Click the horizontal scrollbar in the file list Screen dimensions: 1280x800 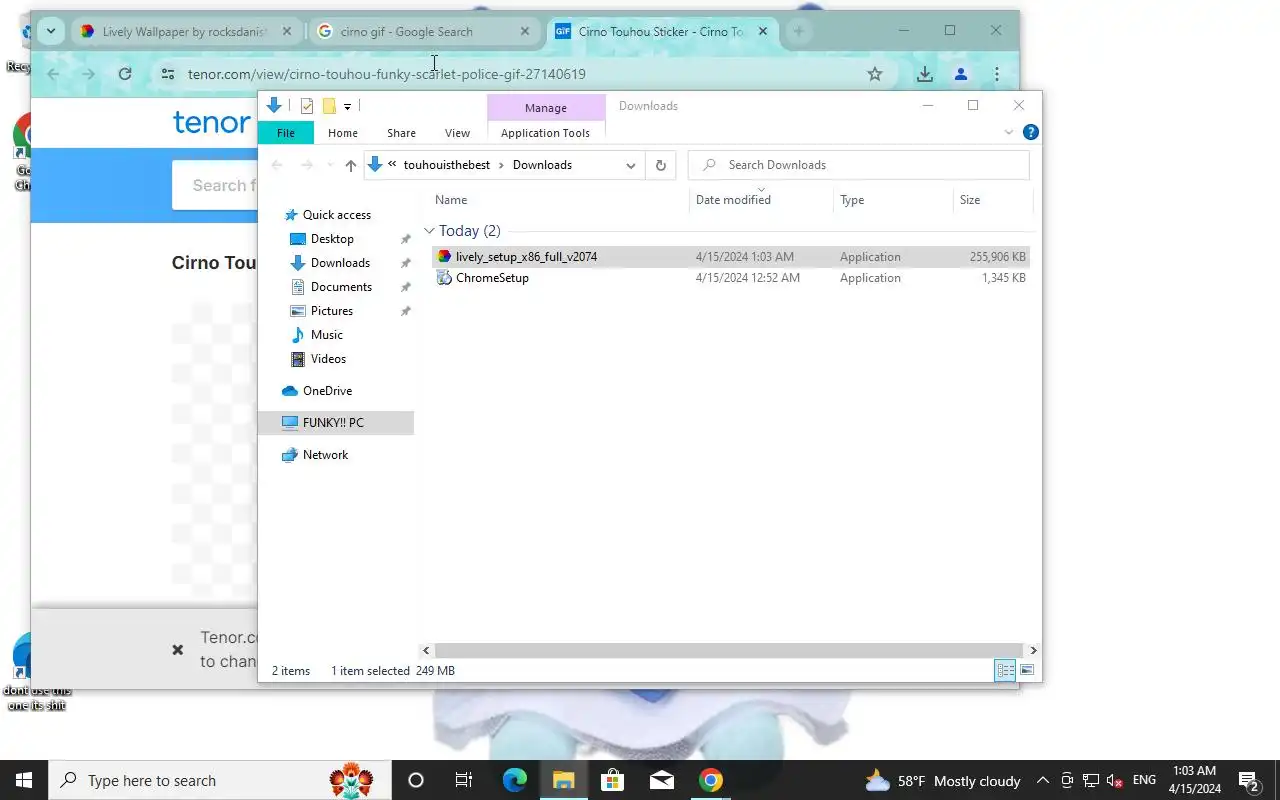(729, 650)
